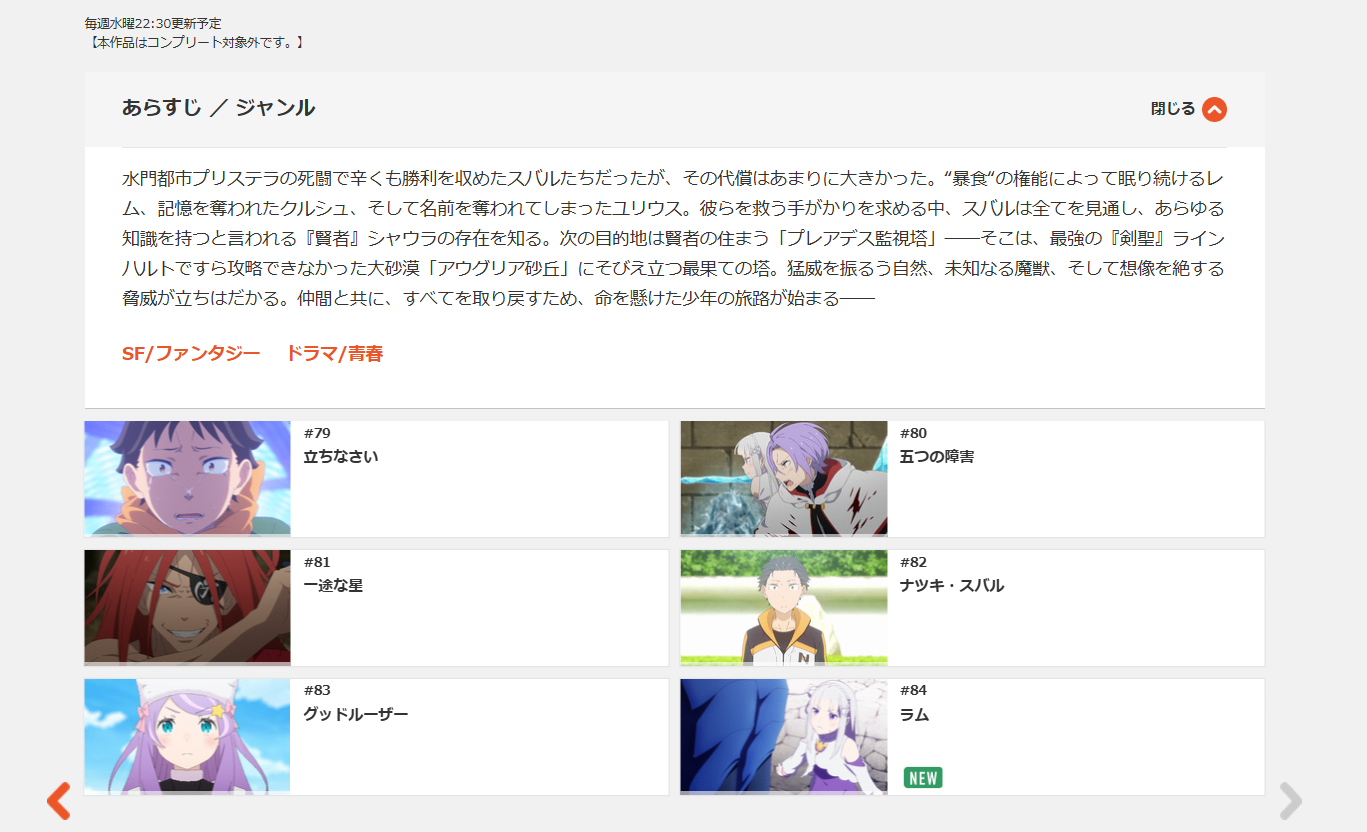Go to previous episodes with orange left arrow
The image size is (1367, 832).
coord(59,801)
